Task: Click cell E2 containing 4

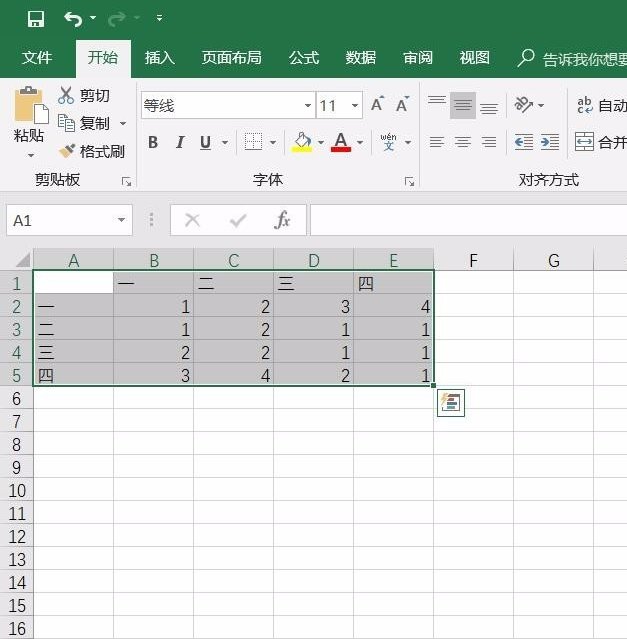Action: click(394, 306)
